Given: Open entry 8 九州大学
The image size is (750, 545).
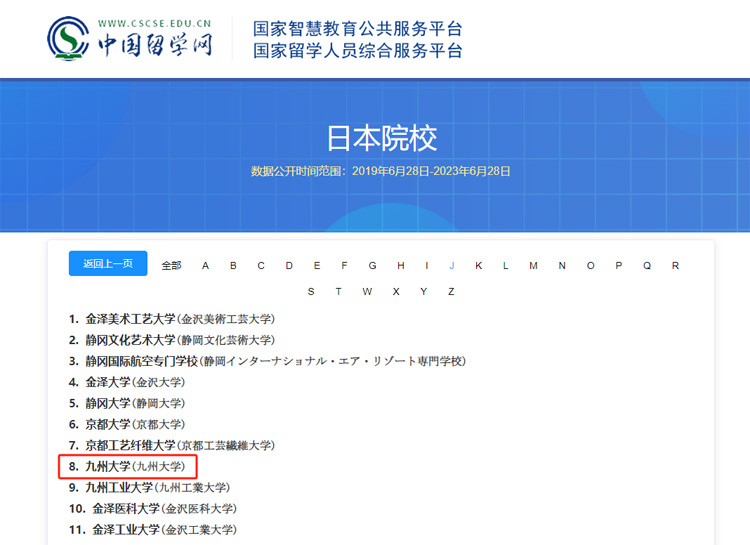Looking at the screenshot, I should 127,467.
